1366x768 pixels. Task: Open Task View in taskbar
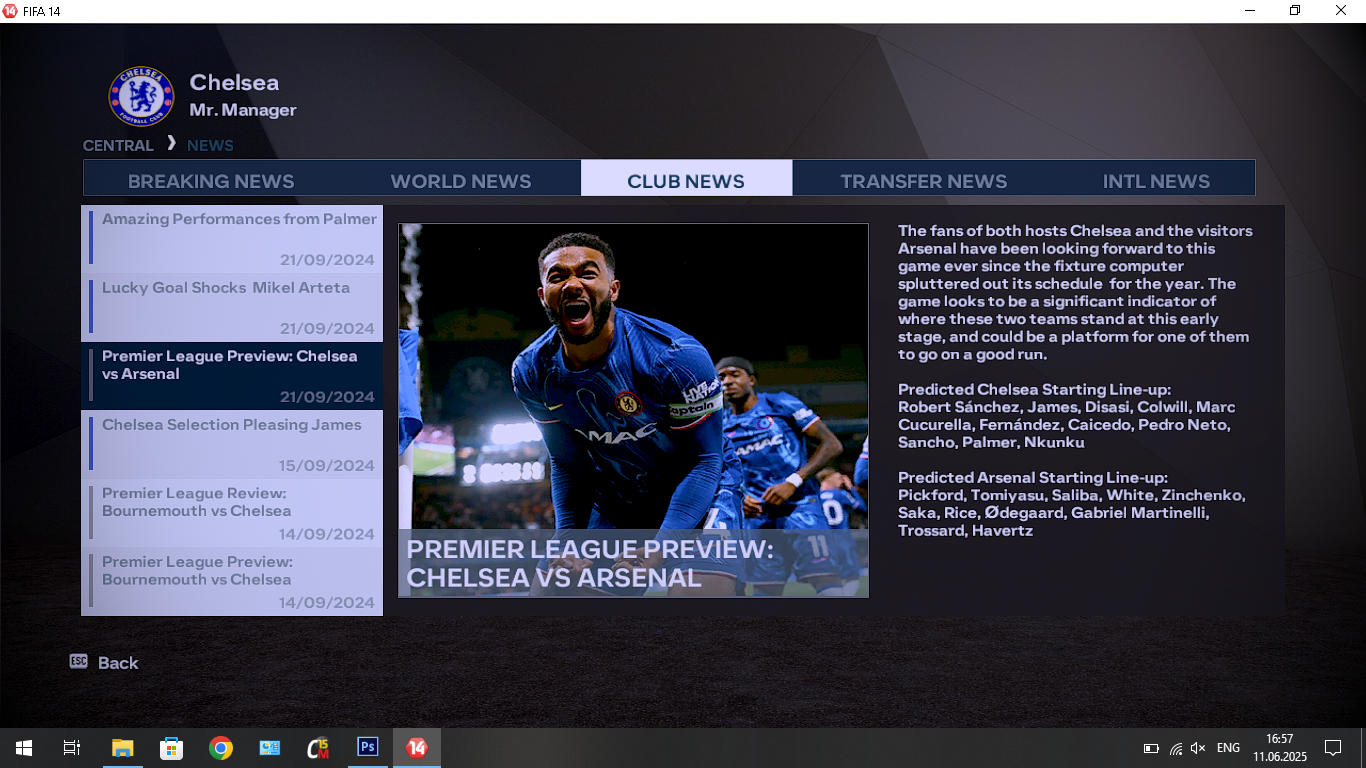72,748
